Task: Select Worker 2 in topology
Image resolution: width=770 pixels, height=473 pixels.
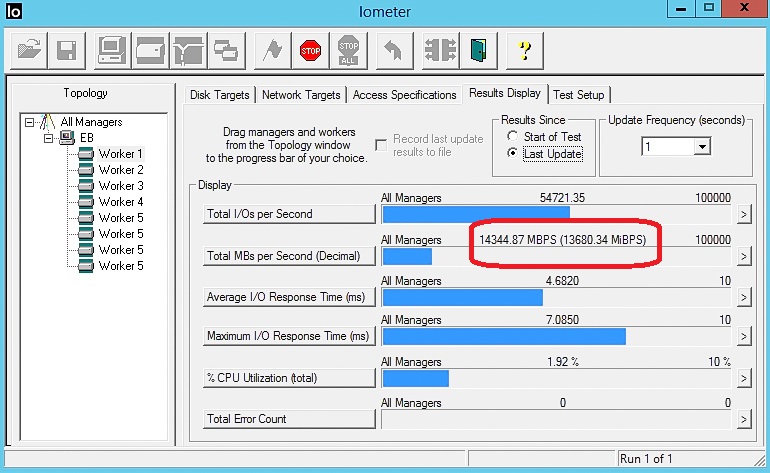Action: click(x=121, y=170)
